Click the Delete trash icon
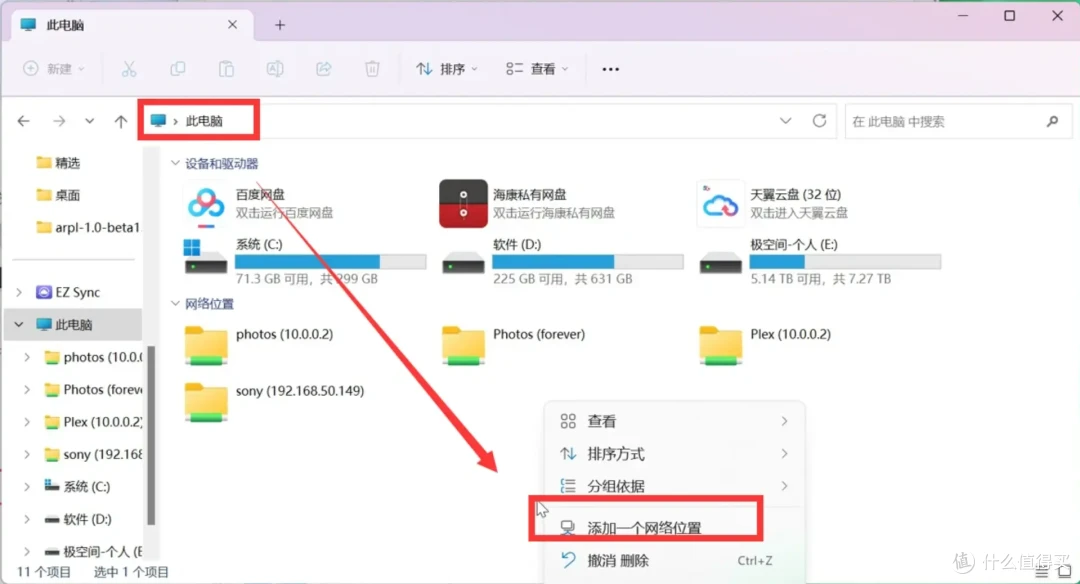The height and width of the screenshot is (584, 1080). (x=372, y=69)
